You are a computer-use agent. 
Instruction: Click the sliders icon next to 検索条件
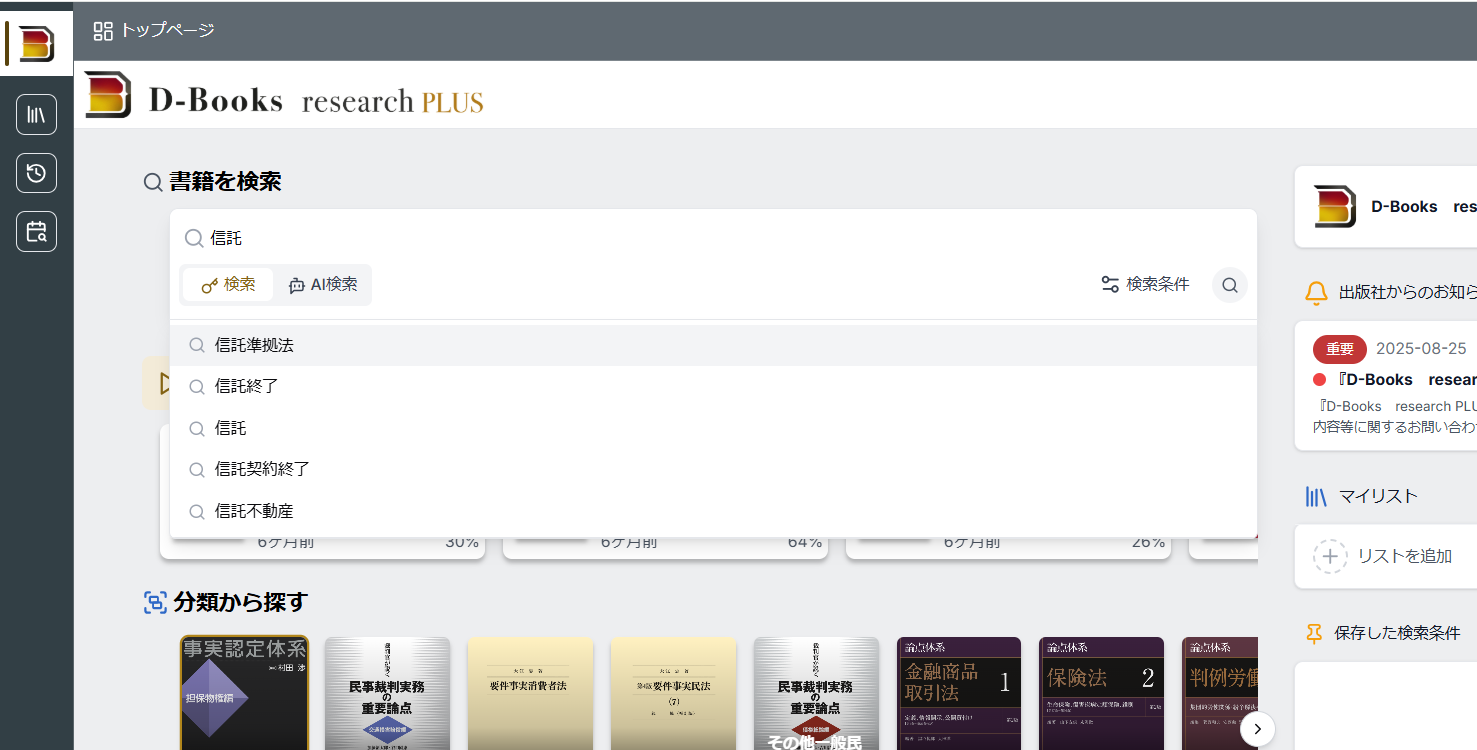tap(1110, 285)
